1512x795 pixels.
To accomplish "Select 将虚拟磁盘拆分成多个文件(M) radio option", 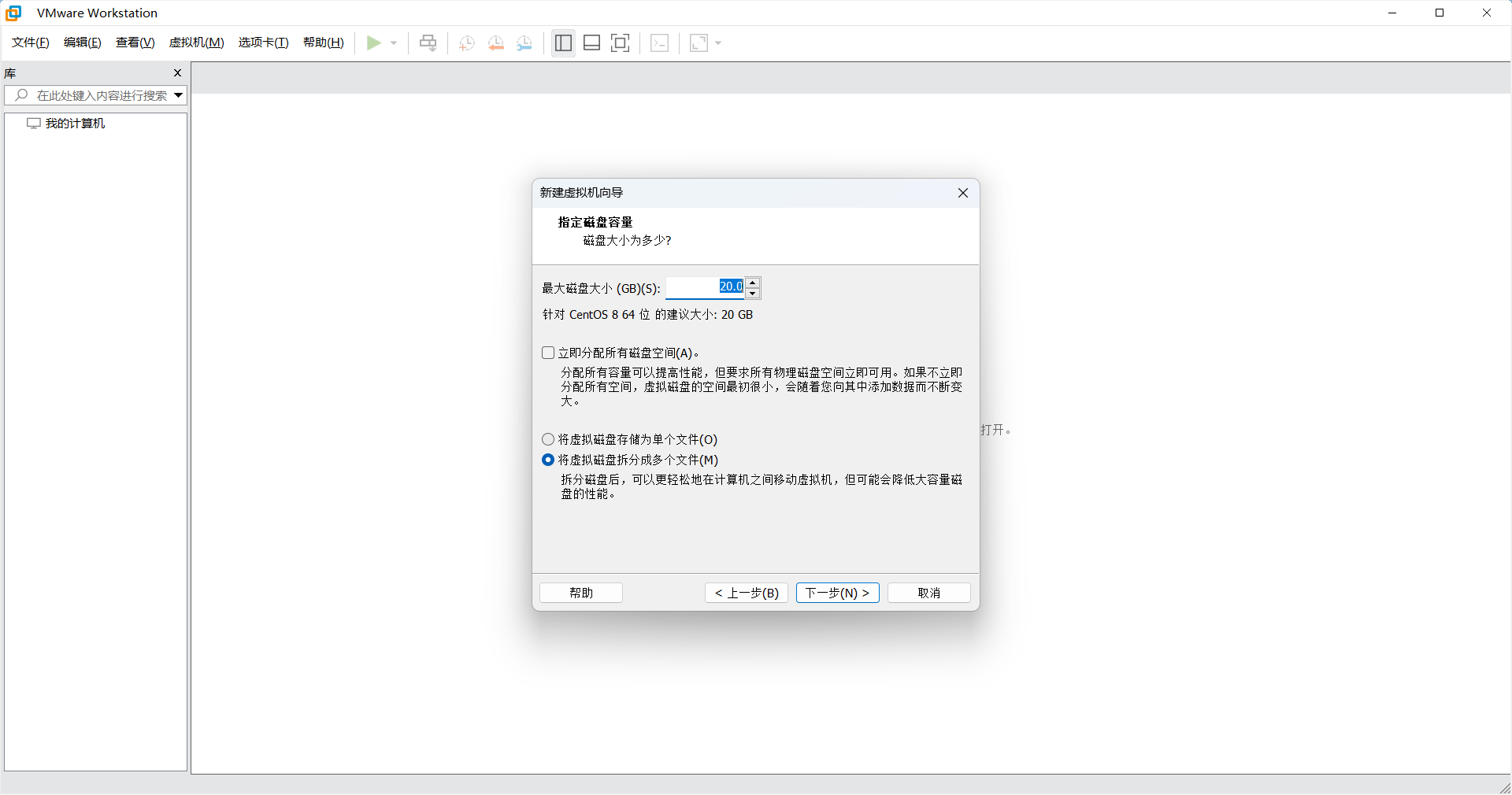I will [548, 460].
